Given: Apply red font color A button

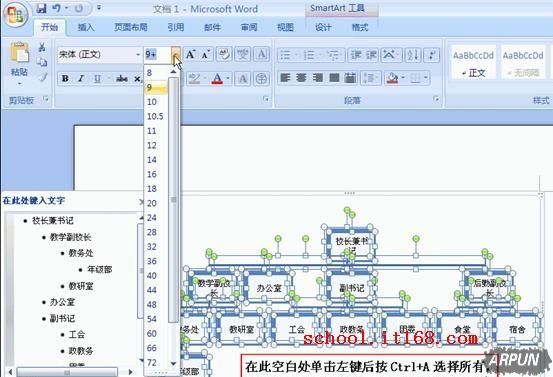Looking at the screenshot, I should point(218,79).
